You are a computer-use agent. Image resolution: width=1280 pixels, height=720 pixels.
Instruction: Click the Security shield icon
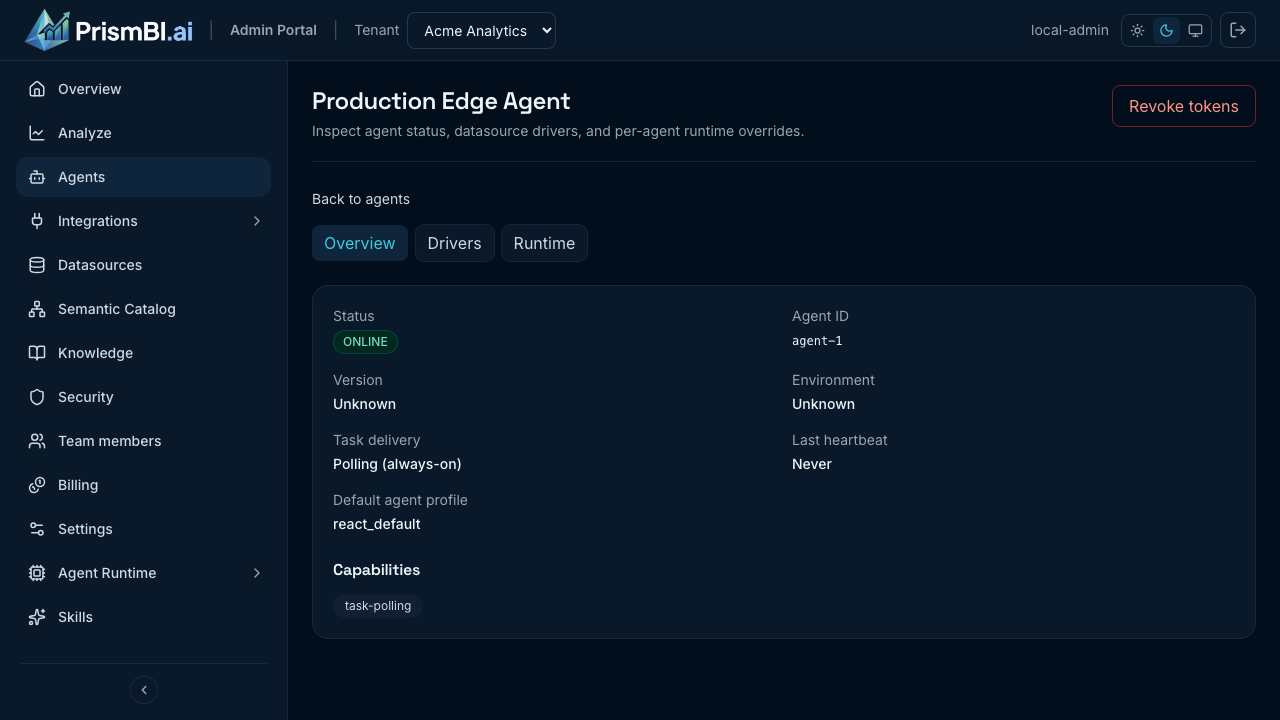pyautogui.click(x=37, y=397)
